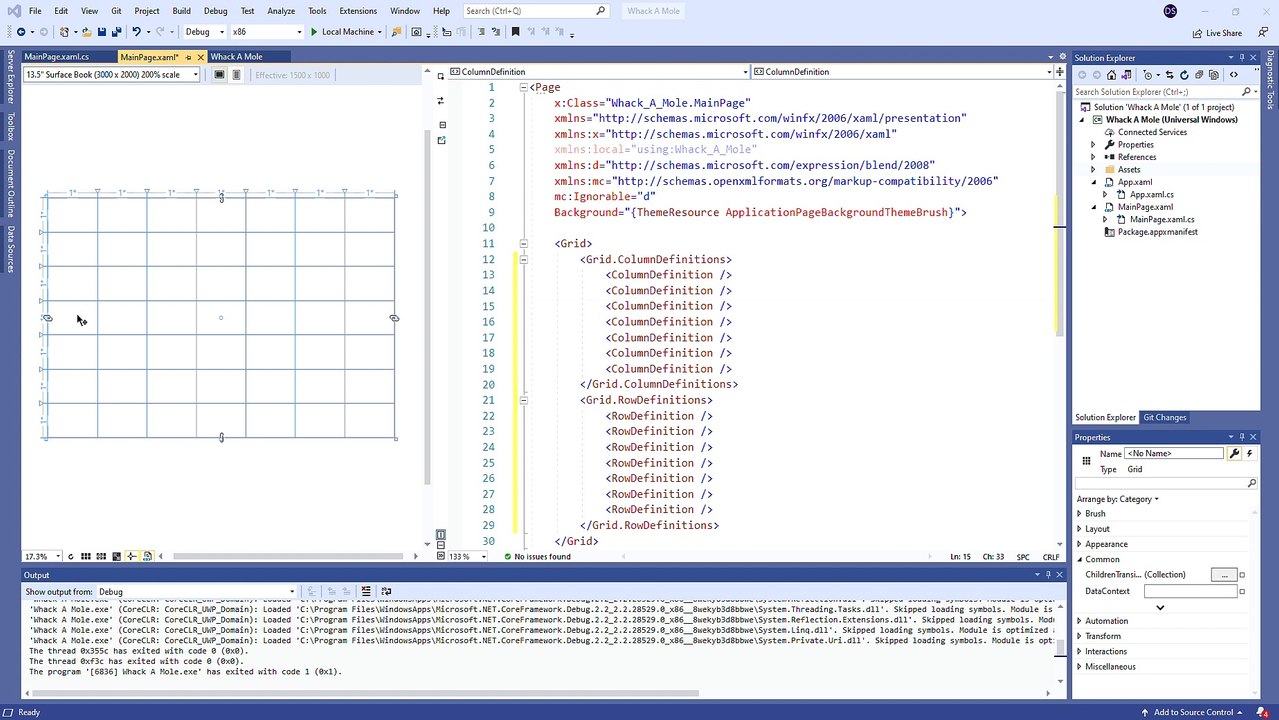Click Show All Files icon in Solution Explorer
The width and height of the screenshot is (1279, 720).
(x=1214, y=75)
